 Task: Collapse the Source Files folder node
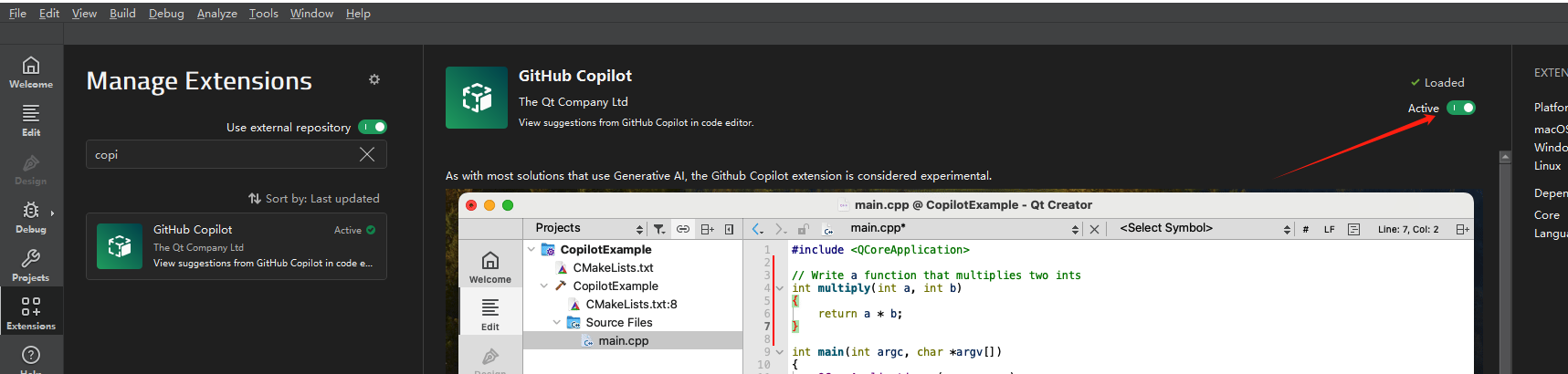pyautogui.click(x=557, y=322)
